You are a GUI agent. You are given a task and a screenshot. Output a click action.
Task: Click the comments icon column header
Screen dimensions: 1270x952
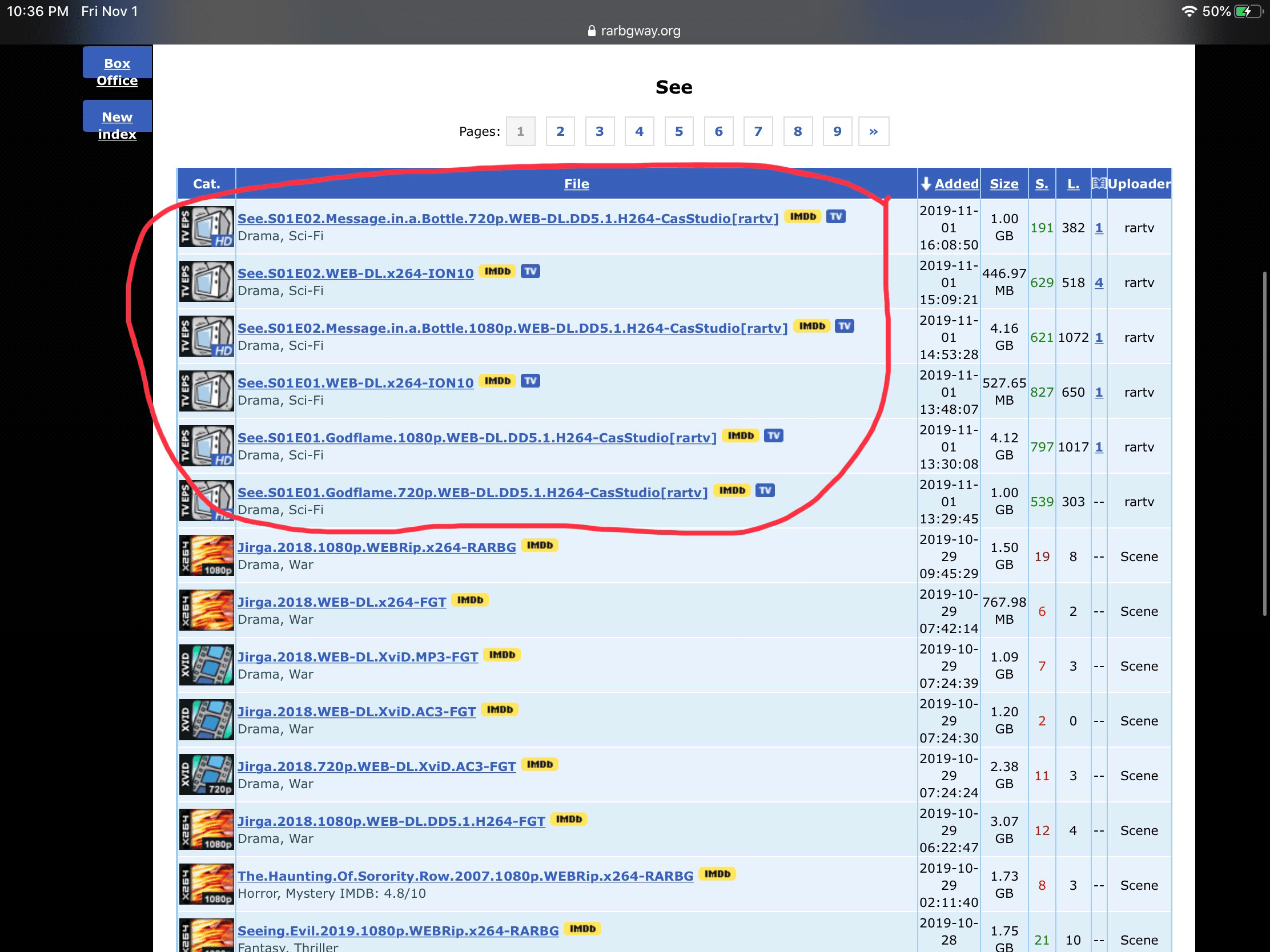1098,184
